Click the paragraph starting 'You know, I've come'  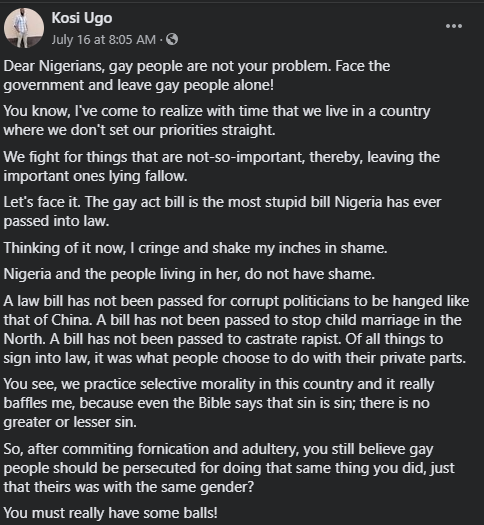click(x=217, y=121)
